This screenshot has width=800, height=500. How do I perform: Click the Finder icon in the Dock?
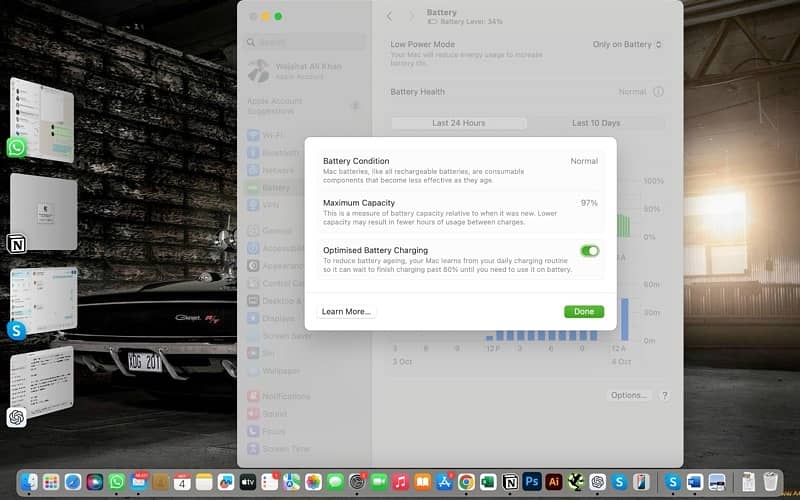pos(29,481)
